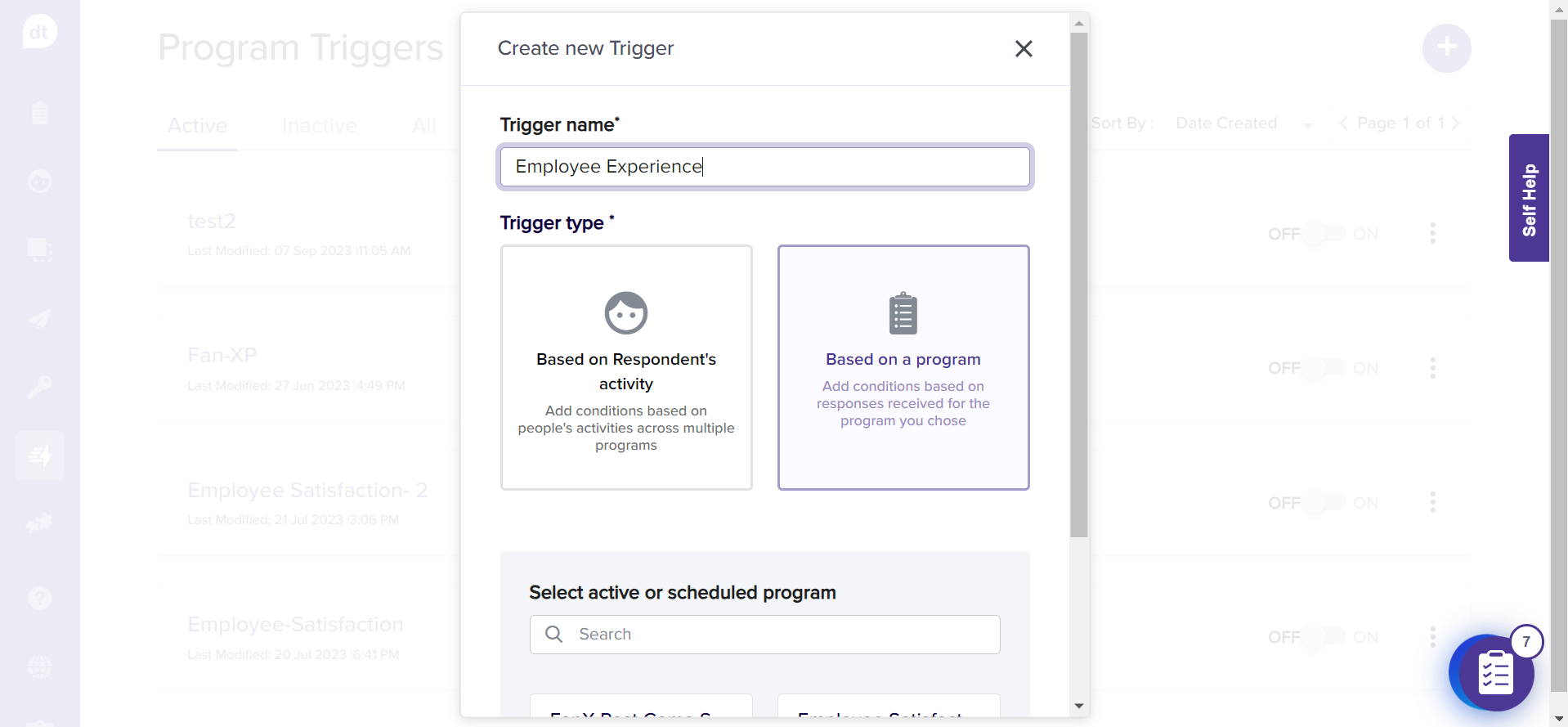
Task: Toggle the test2 trigger switch
Action: point(1324,234)
